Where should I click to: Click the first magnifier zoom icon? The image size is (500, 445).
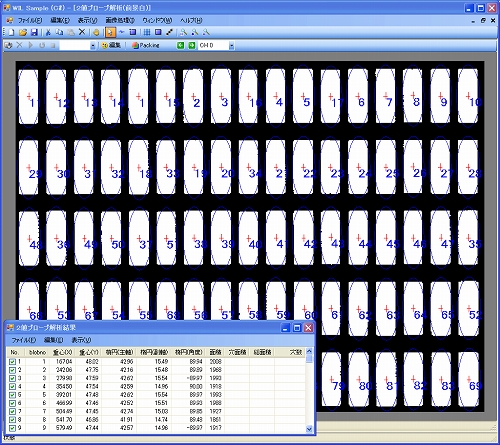click(x=184, y=32)
